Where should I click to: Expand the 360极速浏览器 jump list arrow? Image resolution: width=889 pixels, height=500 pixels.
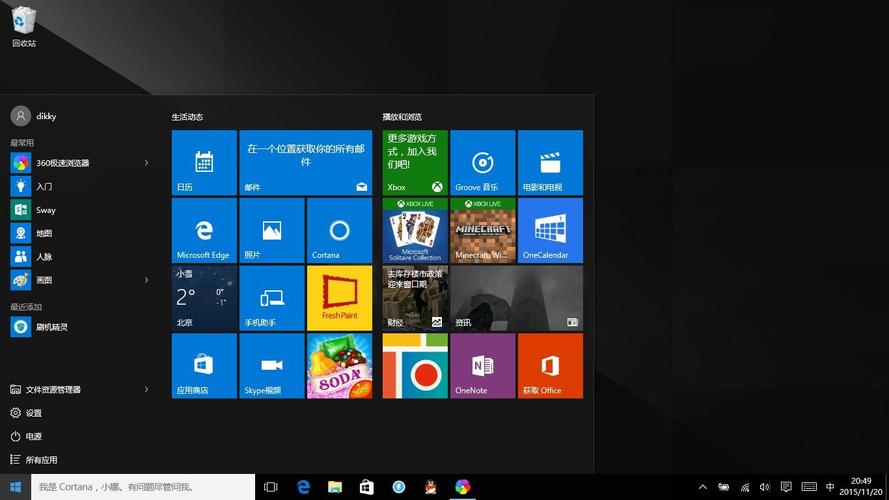pos(146,163)
